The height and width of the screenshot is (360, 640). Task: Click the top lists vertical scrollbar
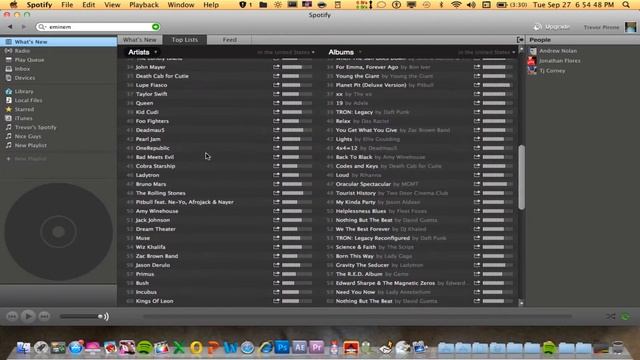click(521, 177)
